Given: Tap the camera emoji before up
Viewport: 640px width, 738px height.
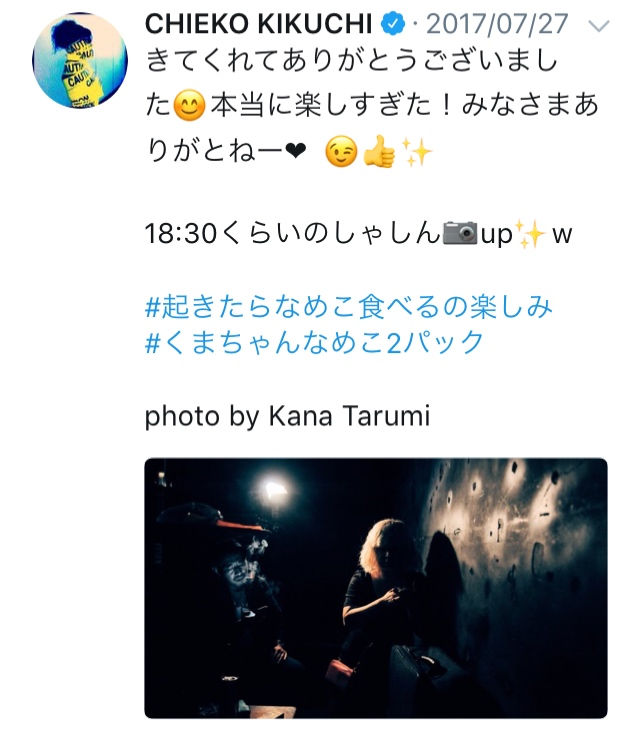Looking at the screenshot, I should 460,233.
